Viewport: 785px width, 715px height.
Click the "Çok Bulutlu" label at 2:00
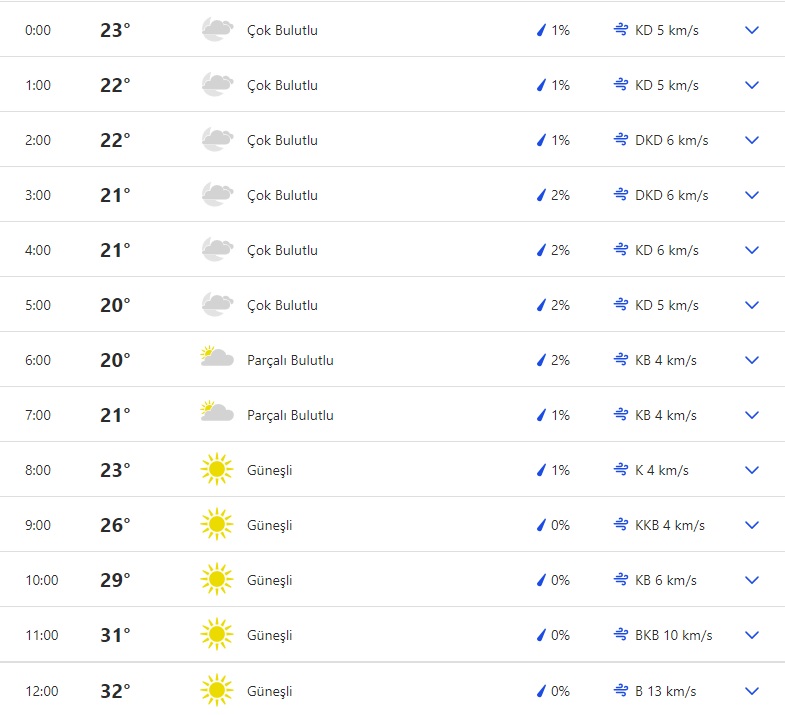(x=282, y=140)
